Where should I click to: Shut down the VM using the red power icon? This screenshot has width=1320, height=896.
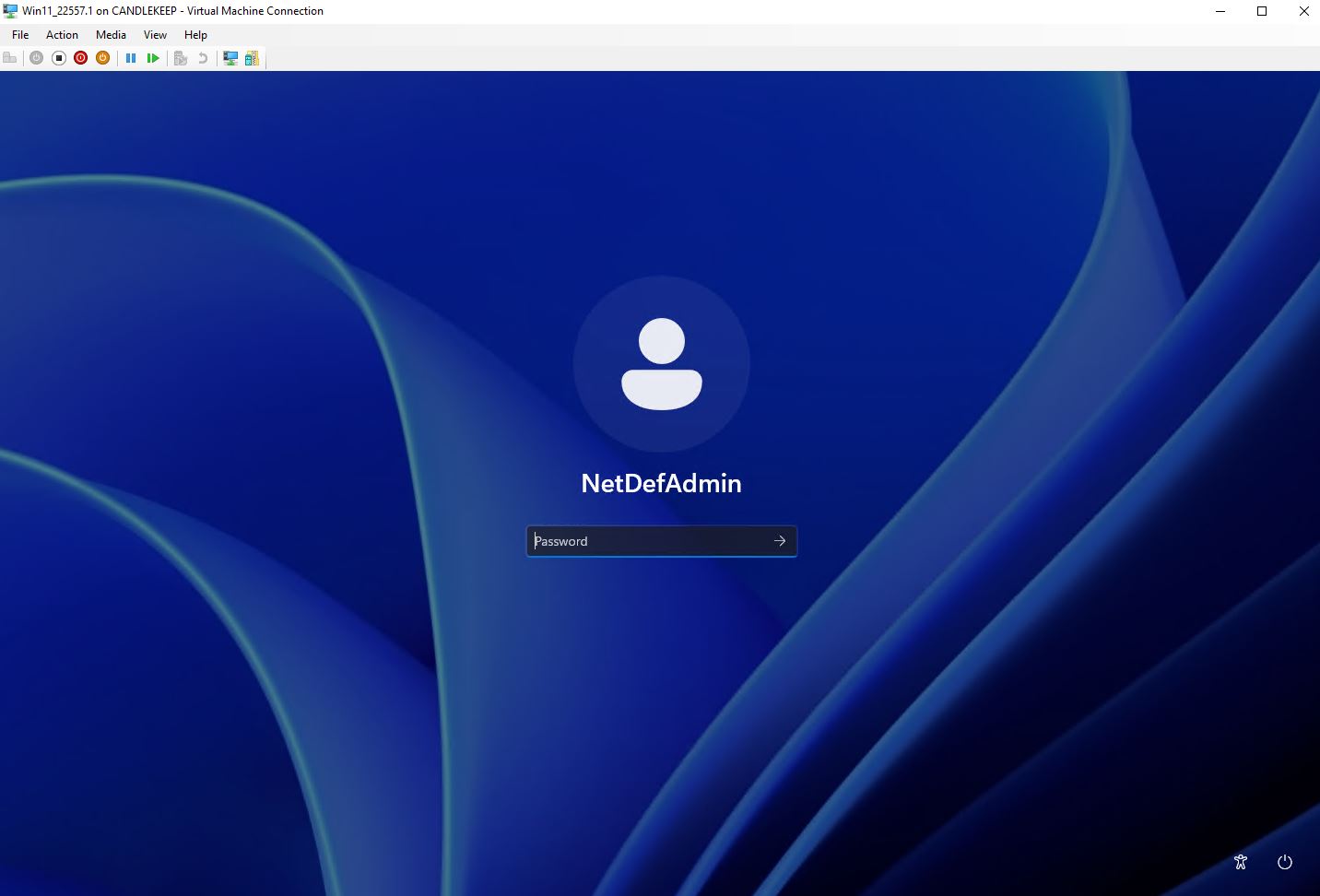[x=81, y=58]
